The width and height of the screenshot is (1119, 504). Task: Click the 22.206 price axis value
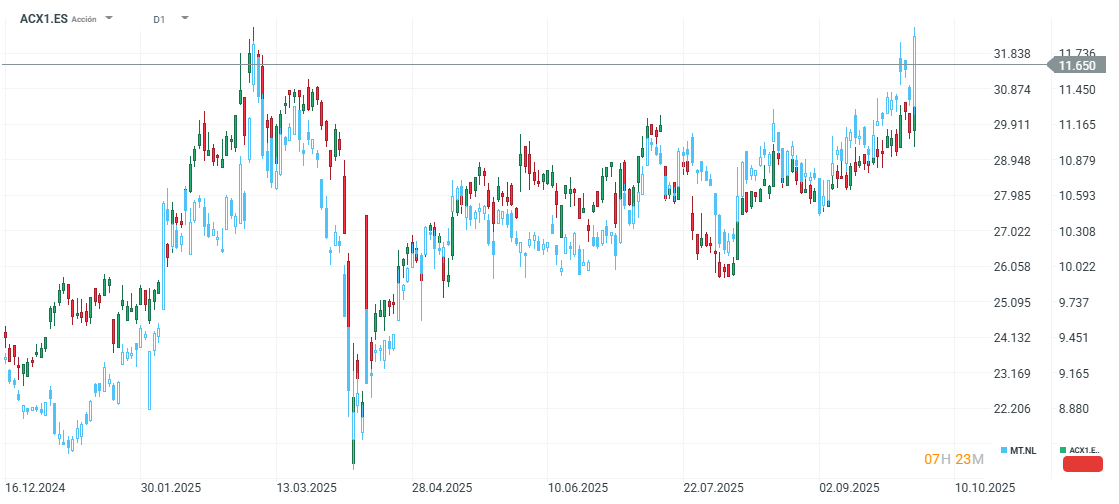(1012, 409)
